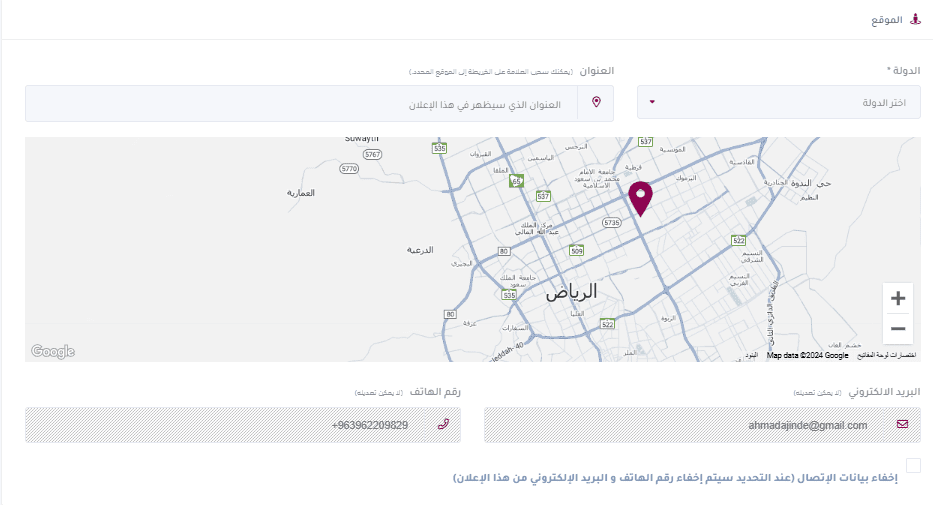Screen dimensions: 933x505
Task: Click the الموقع section icon
Action: pos(916,20)
